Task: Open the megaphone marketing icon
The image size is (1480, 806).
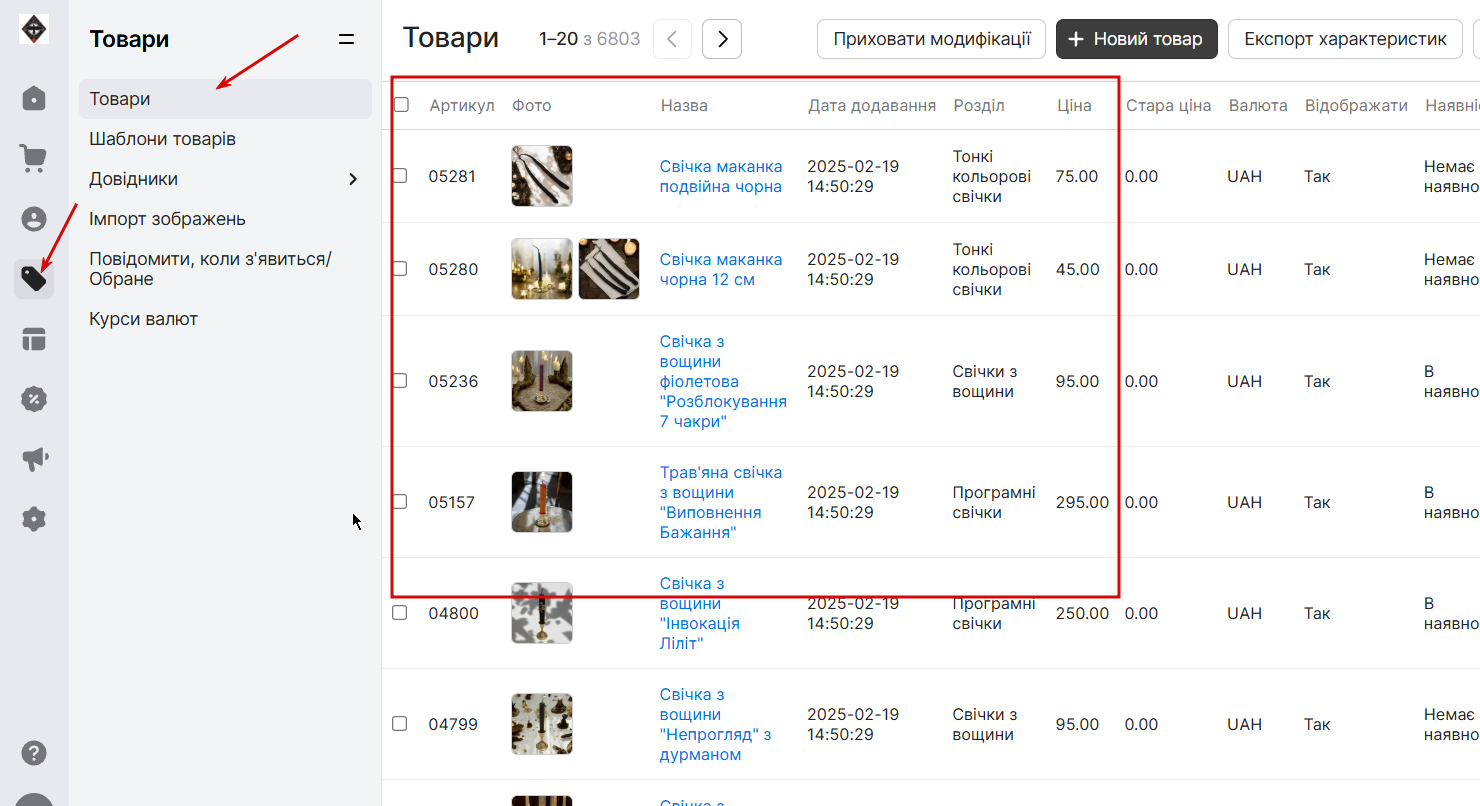Action: [34, 459]
